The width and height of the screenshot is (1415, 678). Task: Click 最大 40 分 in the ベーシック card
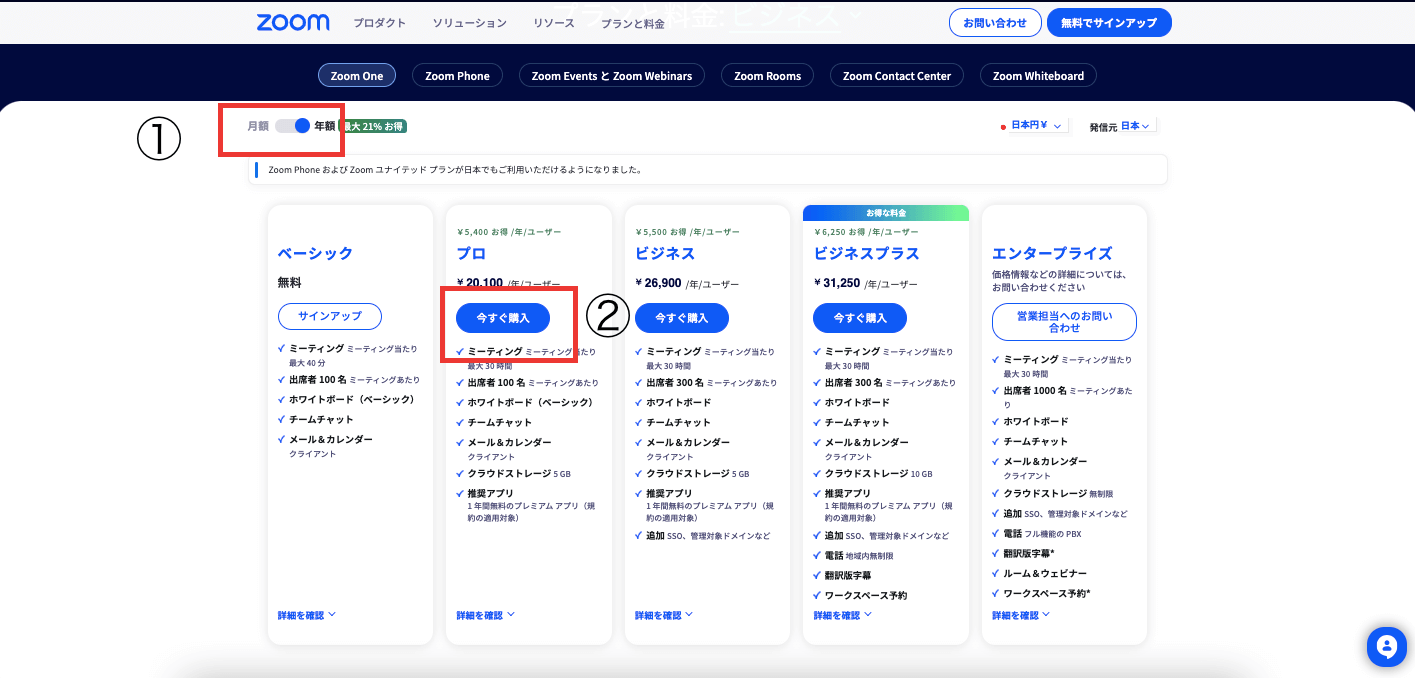click(307, 362)
